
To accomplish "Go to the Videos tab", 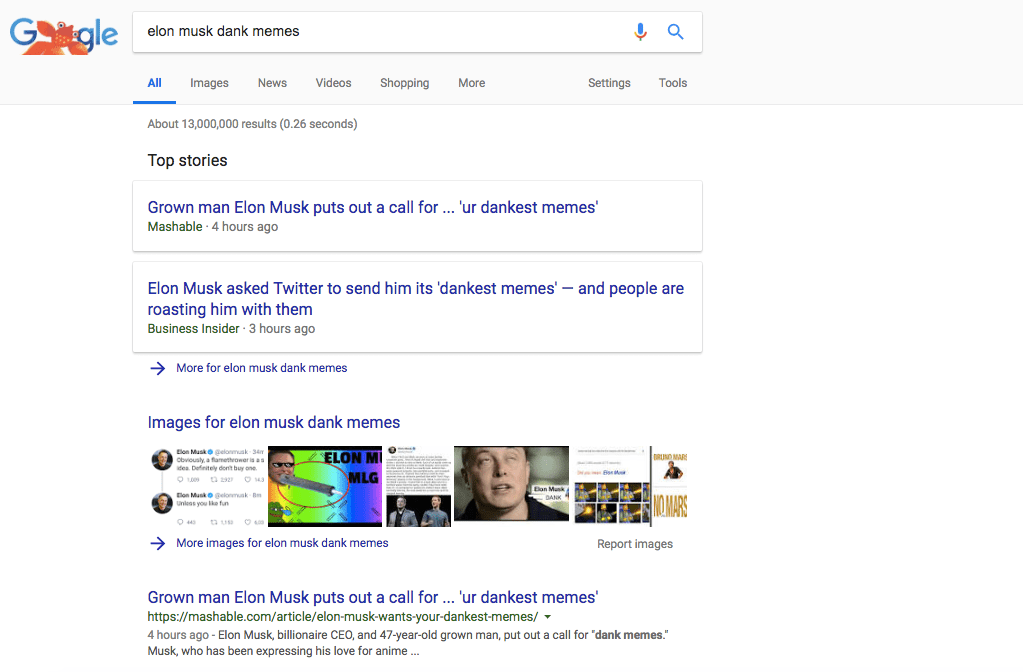I will point(333,83).
